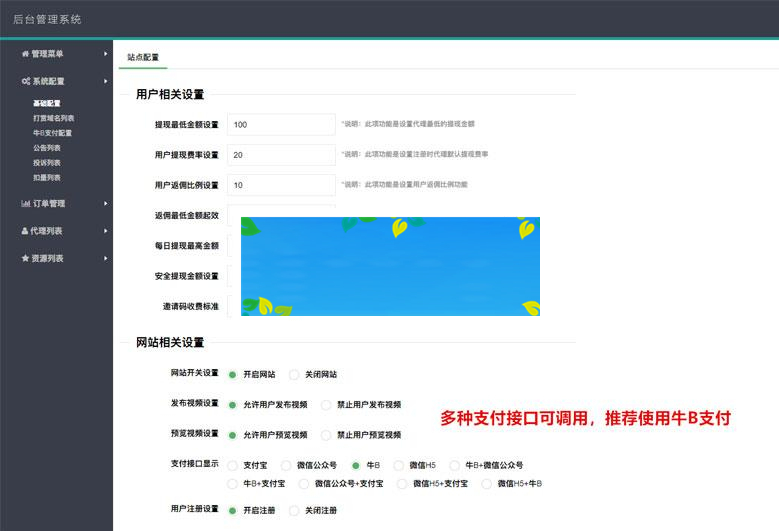Open 打赏域名列表 in sidebar
The width and height of the screenshot is (779, 531).
(x=52, y=118)
